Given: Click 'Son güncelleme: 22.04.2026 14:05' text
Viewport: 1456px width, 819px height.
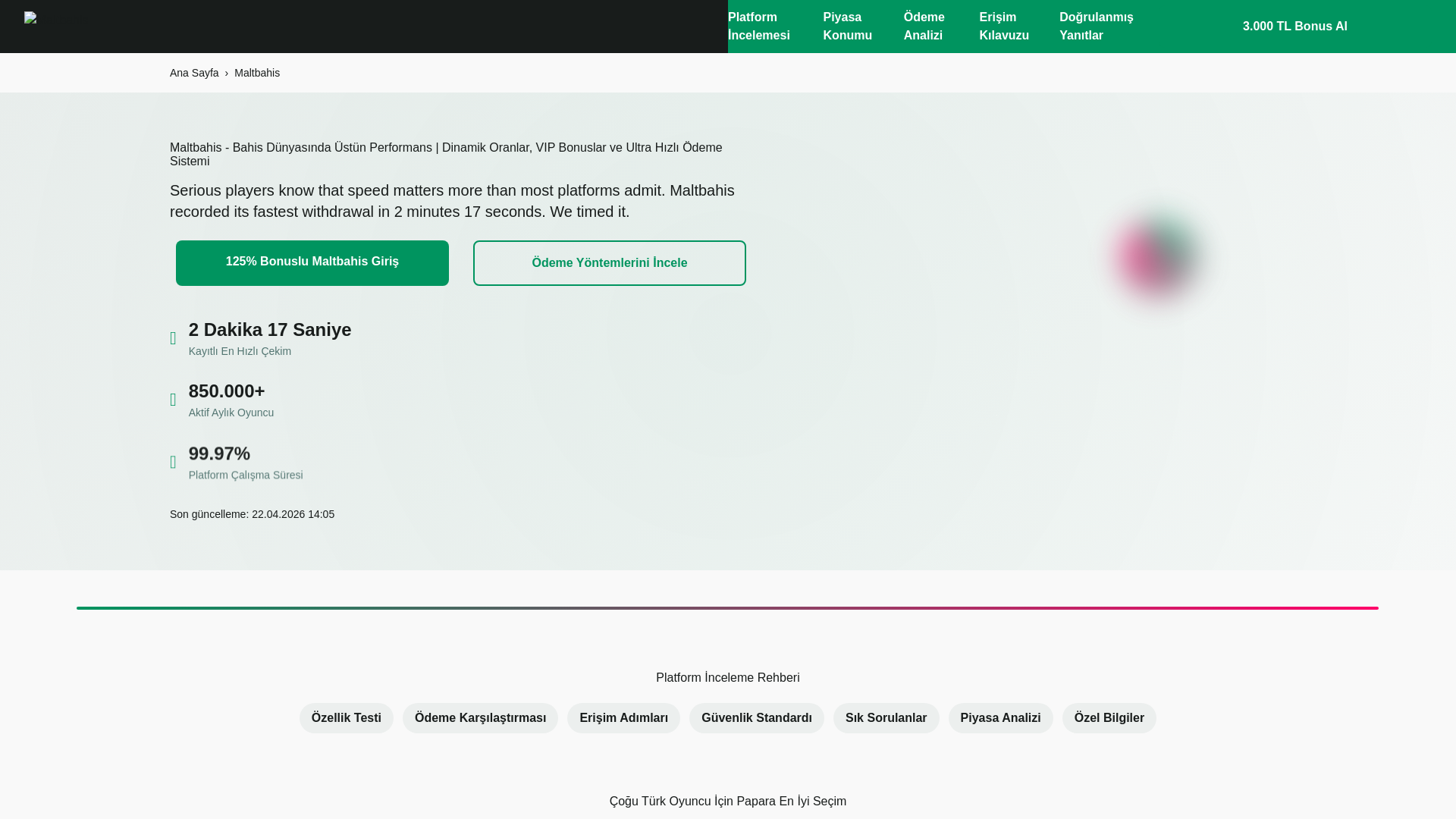Looking at the screenshot, I should click(252, 514).
